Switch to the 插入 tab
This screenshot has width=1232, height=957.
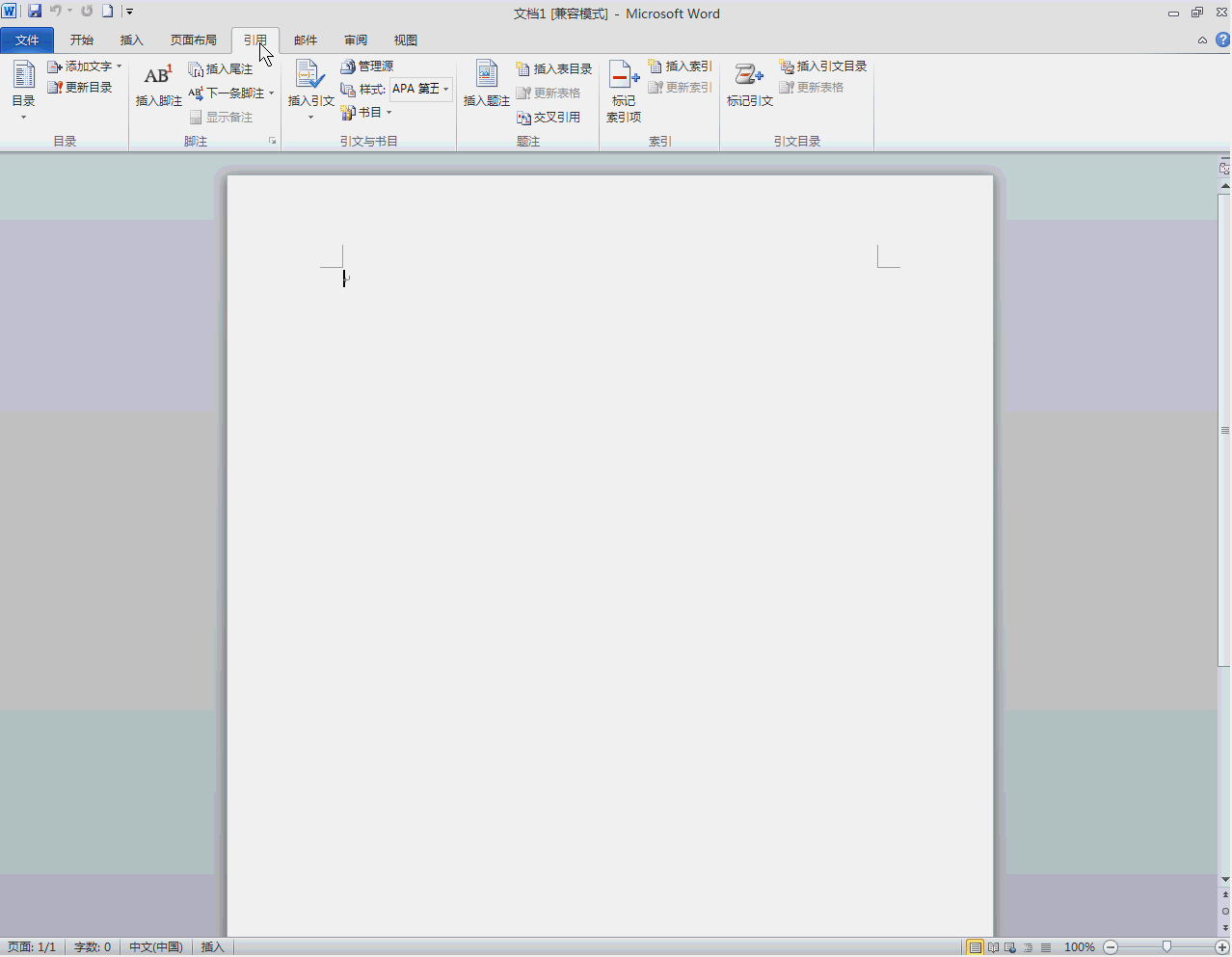131,40
